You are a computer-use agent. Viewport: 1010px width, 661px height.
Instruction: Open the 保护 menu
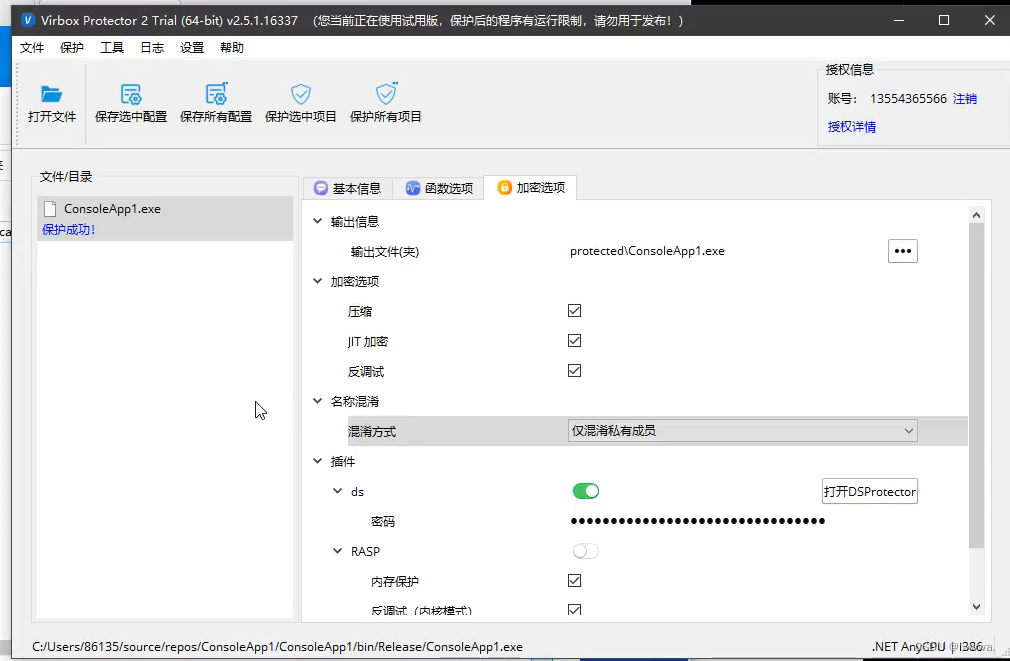tap(71, 48)
